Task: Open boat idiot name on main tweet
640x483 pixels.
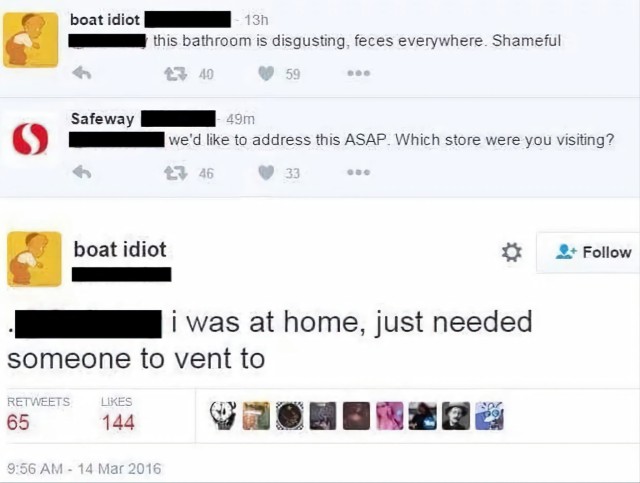Action: coord(120,249)
